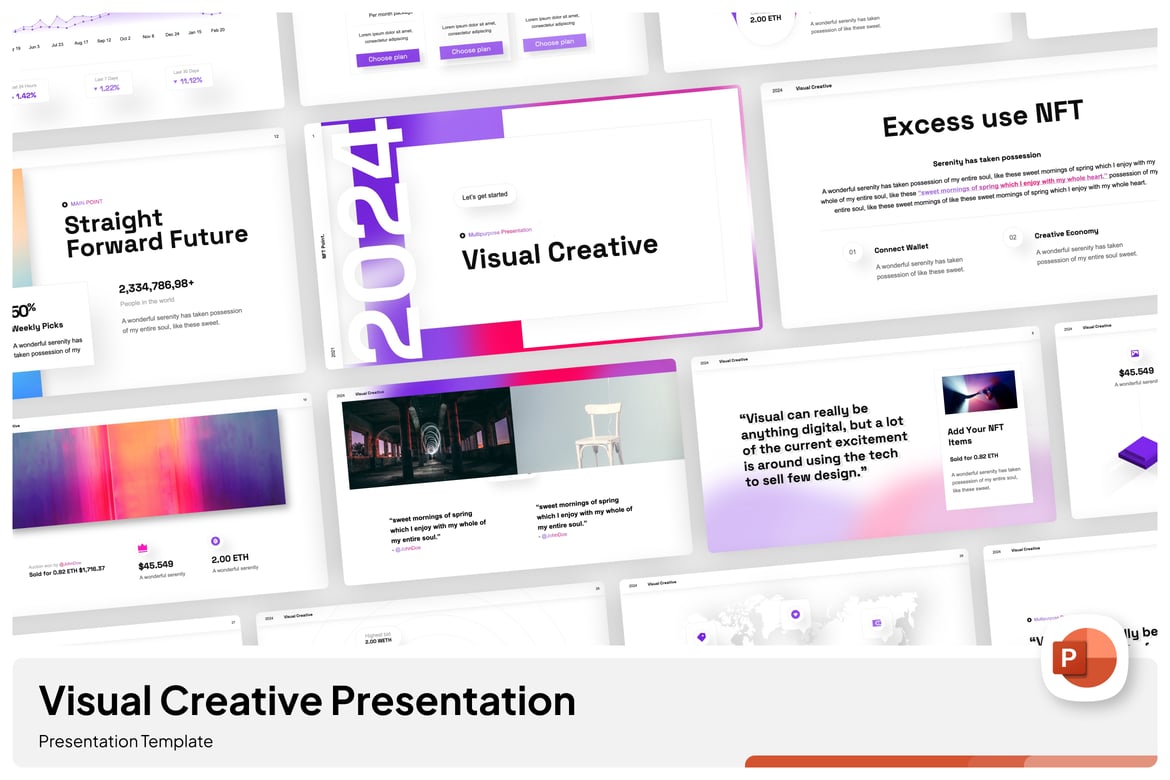
Task: Click the 2.00 ETH value under the gradient artwork
Action: (230, 558)
